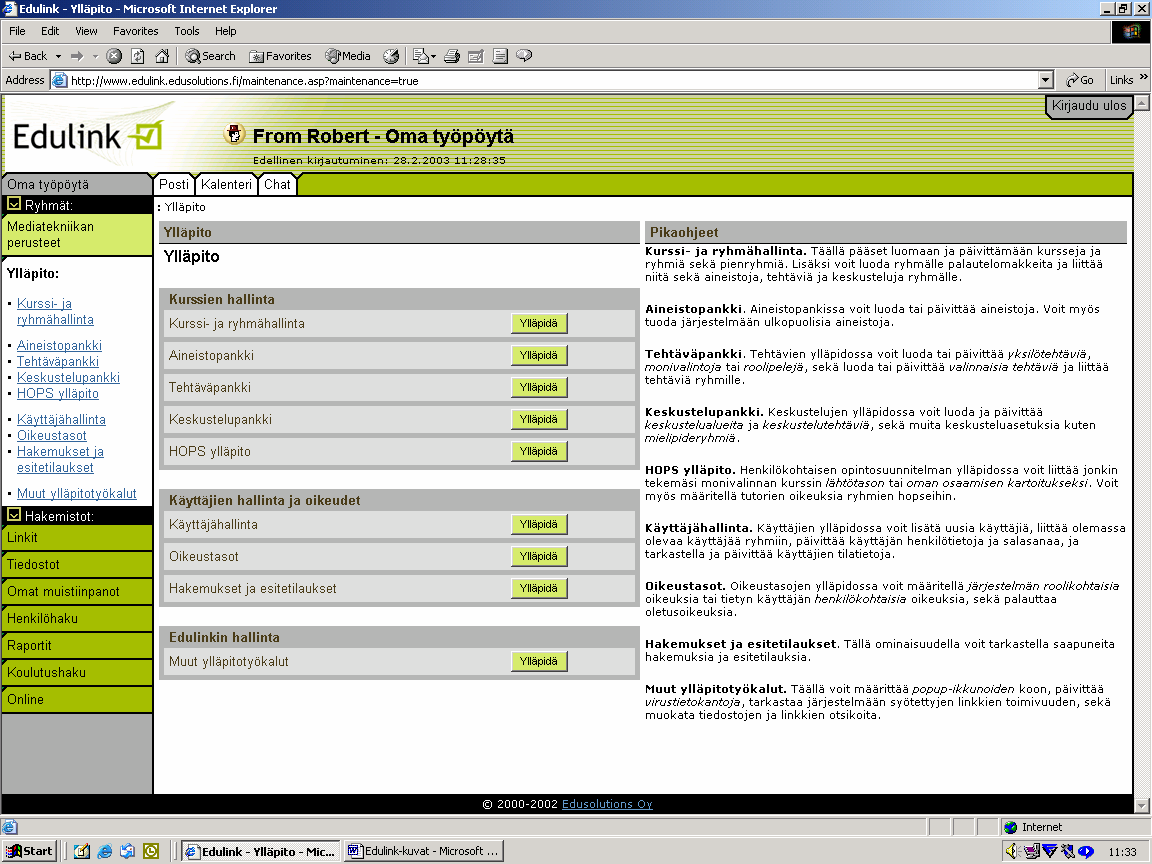Image resolution: width=1152 pixels, height=864 pixels.
Task: Expand the Links toolbar chevron
Action: click(1143, 77)
